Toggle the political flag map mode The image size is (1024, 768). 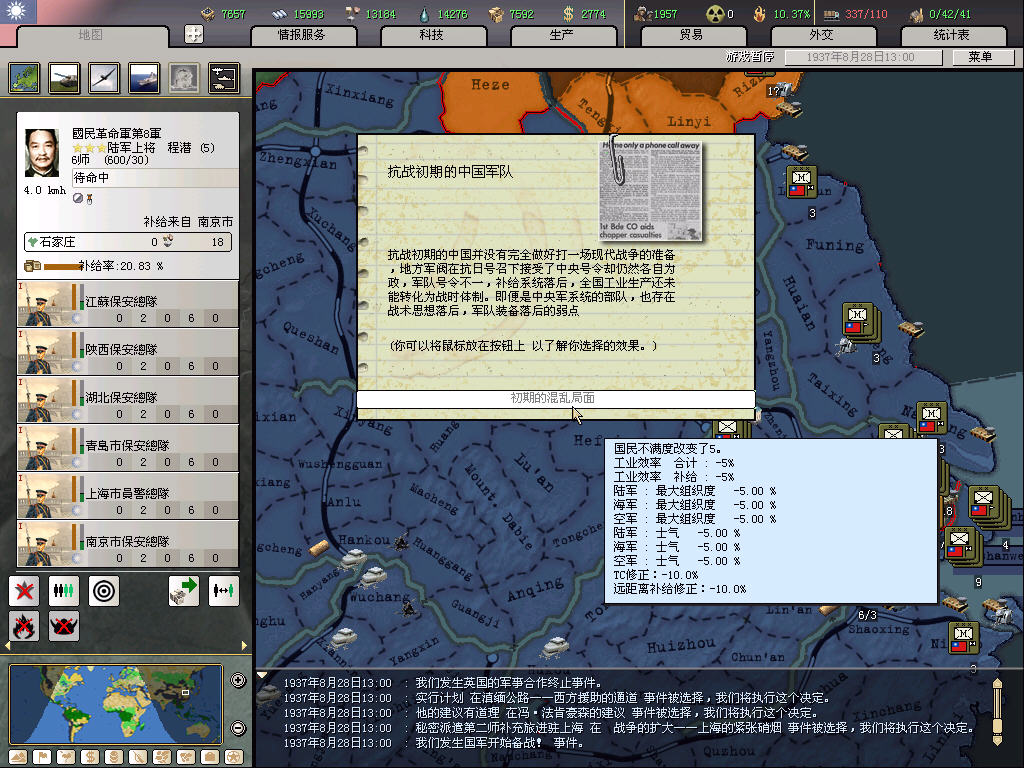(40, 757)
